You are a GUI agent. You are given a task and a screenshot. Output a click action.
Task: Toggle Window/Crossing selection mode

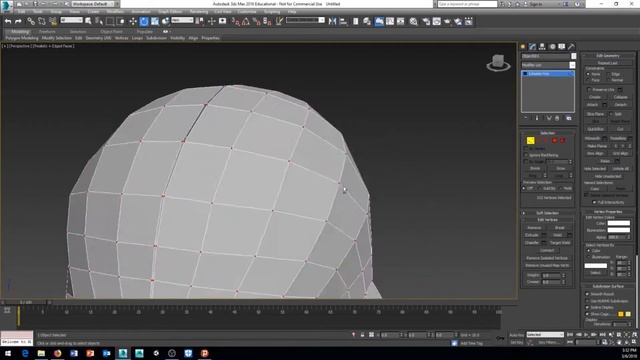[x=121, y=21]
